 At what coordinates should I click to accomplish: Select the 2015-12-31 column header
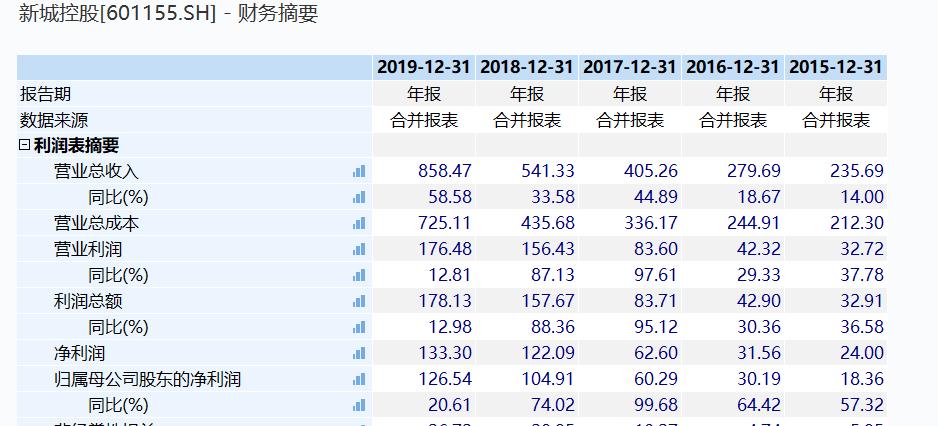[x=836, y=67]
